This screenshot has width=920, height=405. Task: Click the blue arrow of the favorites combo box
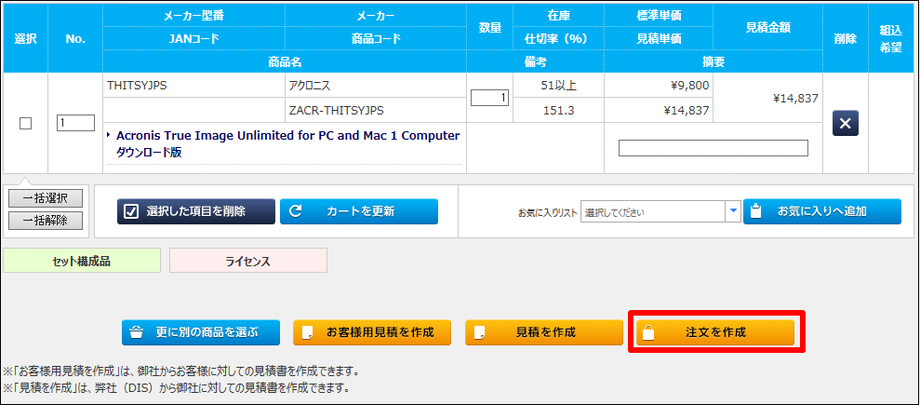(x=732, y=211)
